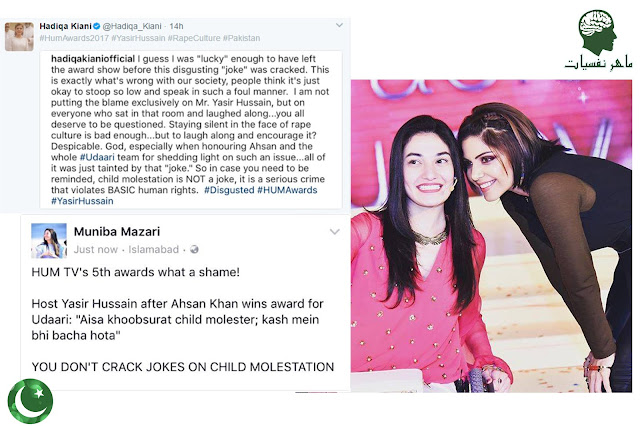This screenshot has width=640, height=426.
Task: Open the photo of two women smiling
Action: [x=491, y=236]
